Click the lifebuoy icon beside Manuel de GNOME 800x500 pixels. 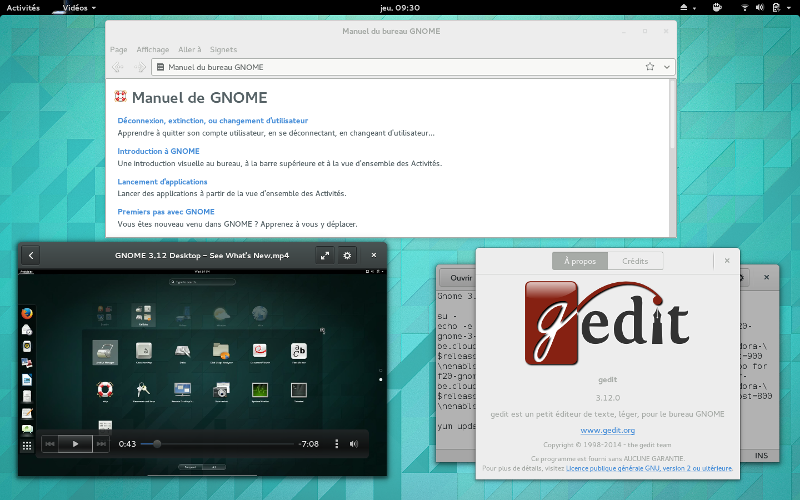coord(120,96)
